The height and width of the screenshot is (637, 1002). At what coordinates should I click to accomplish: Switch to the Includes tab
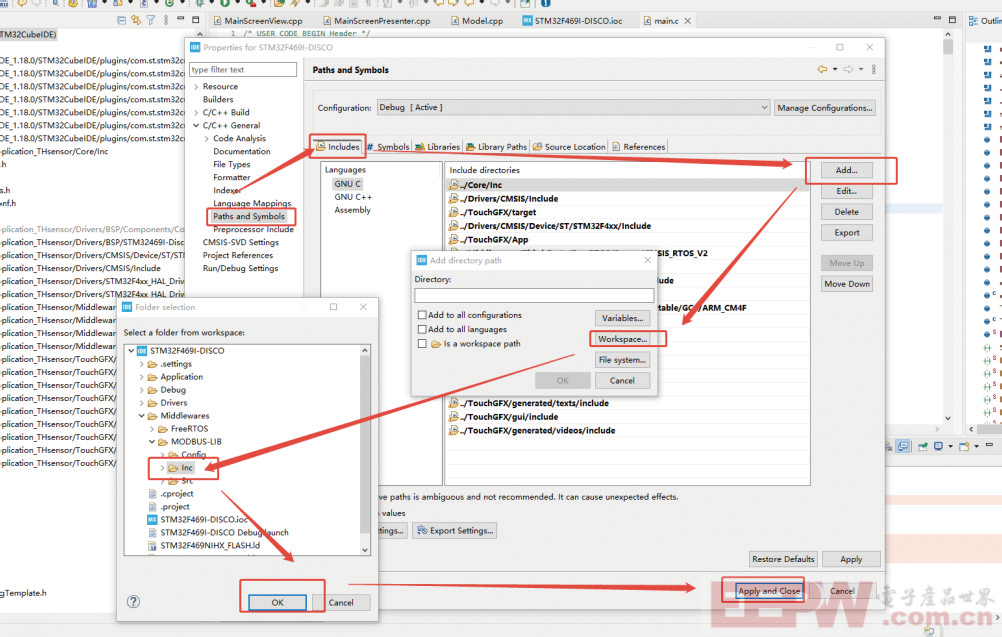(x=337, y=147)
